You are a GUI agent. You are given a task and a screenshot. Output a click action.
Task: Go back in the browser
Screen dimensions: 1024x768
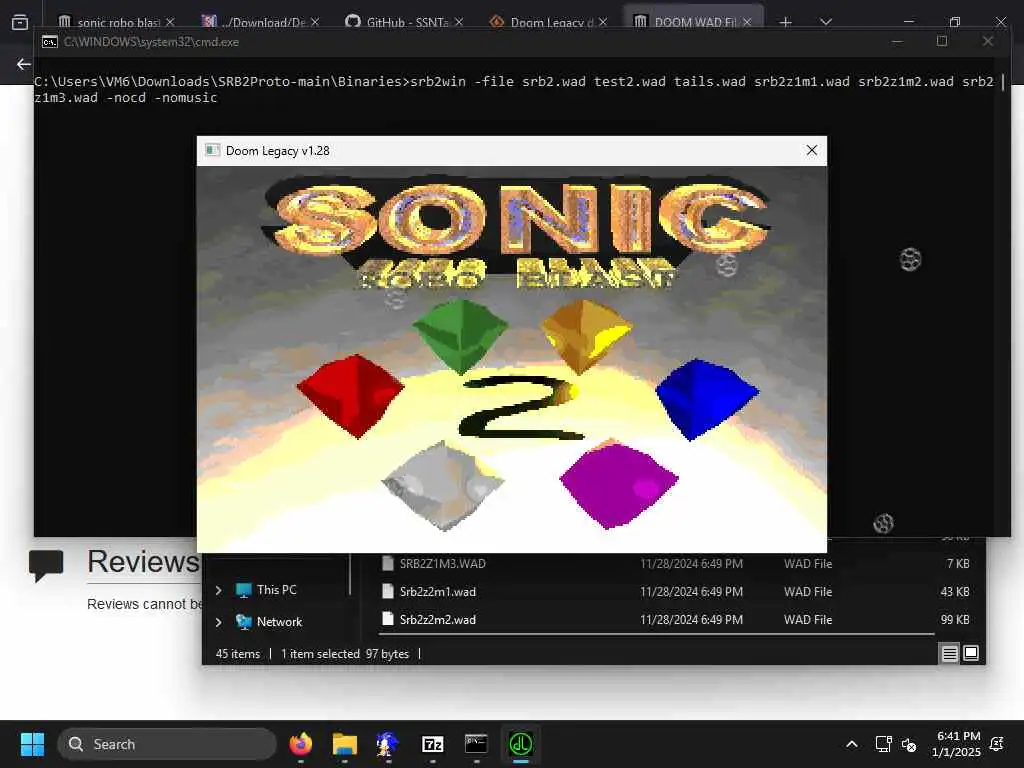click(24, 64)
